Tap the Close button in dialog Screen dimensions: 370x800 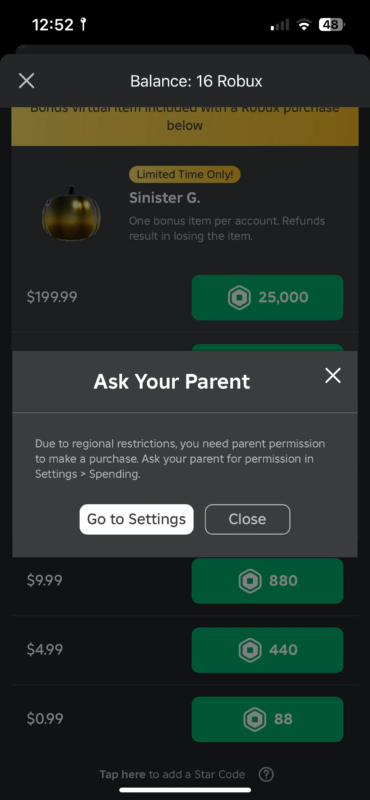pos(248,519)
